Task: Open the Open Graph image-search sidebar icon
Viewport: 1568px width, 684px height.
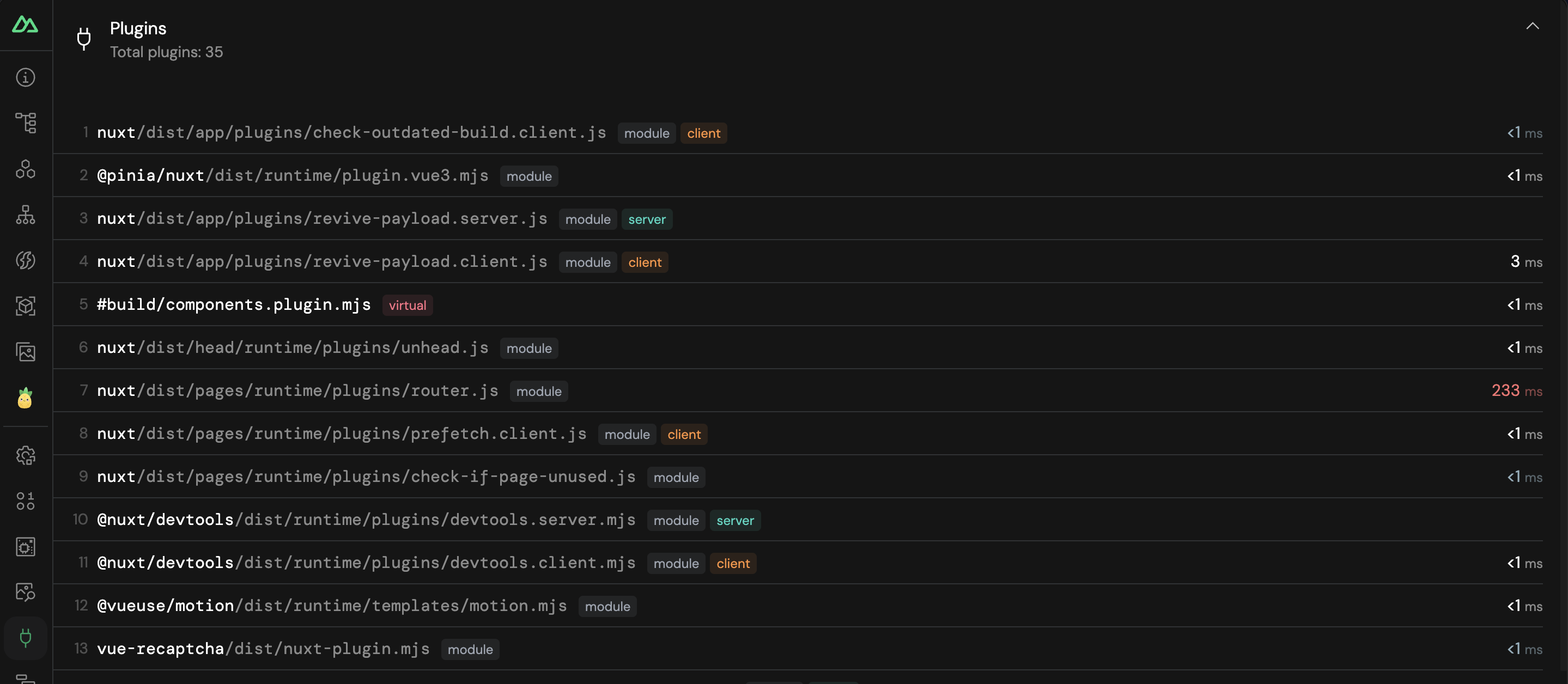Action: (25, 592)
